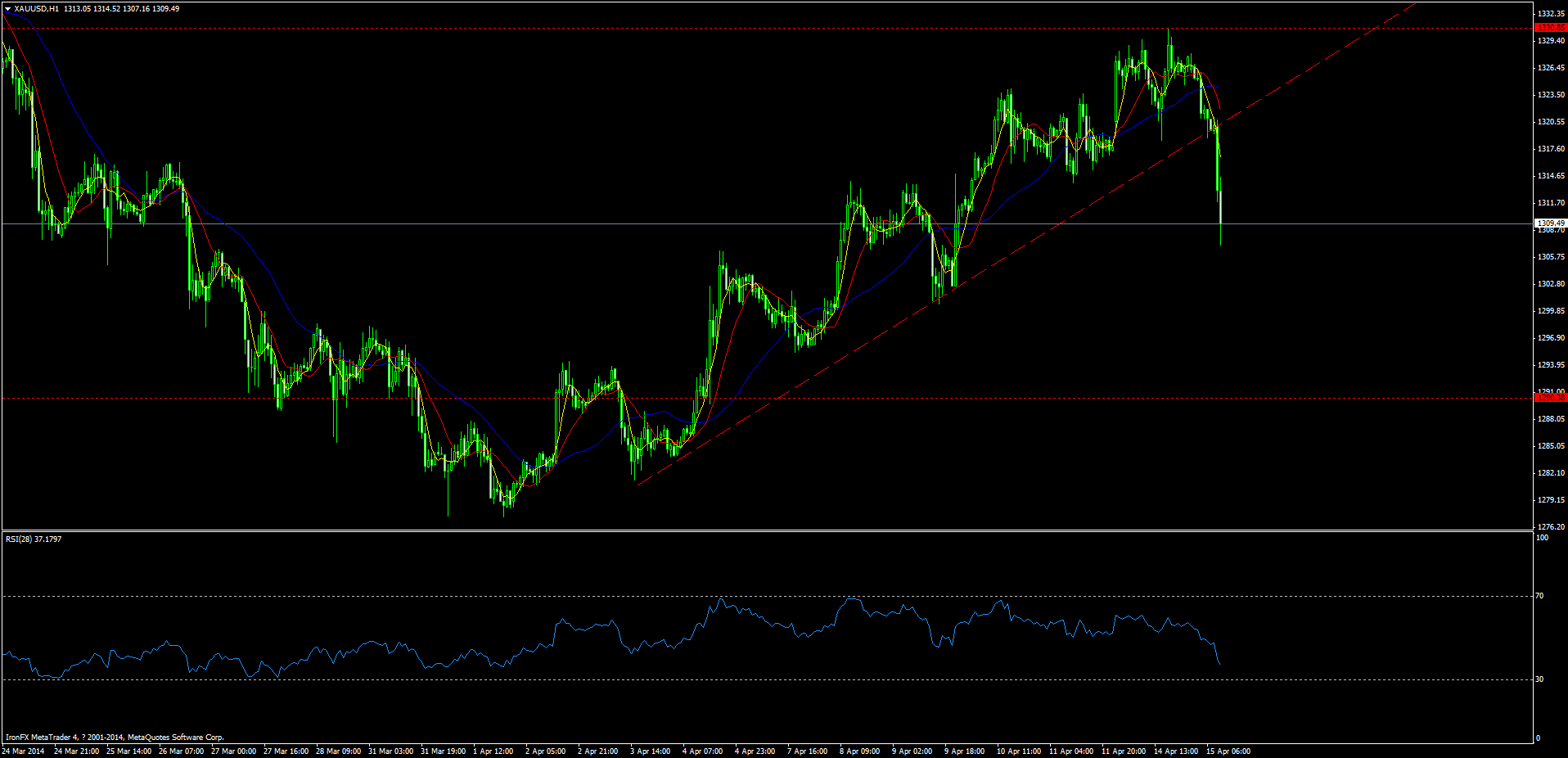
Task: Click price scale value 1282.10
Action: pyautogui.click(x=1551, y=473)
